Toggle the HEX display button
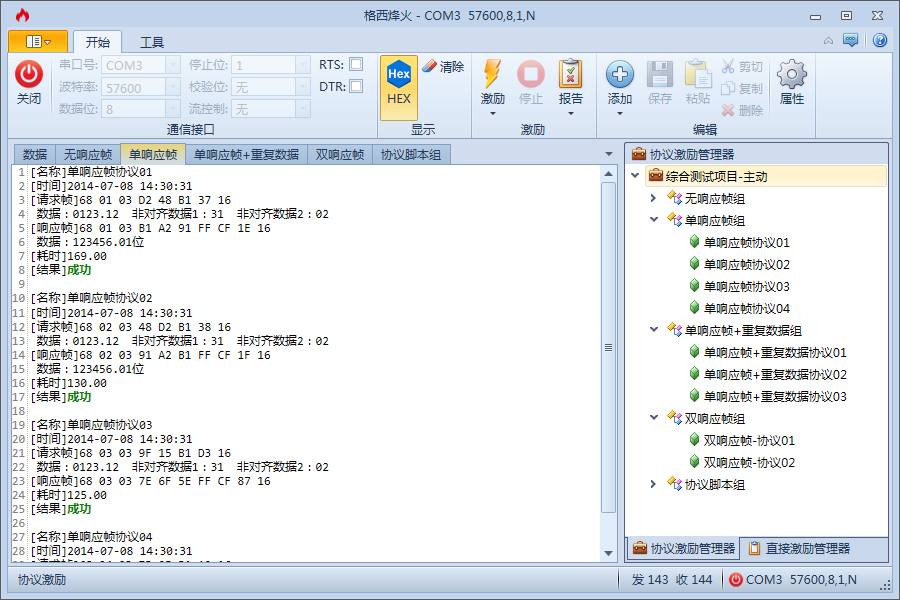 pos(398,87)
